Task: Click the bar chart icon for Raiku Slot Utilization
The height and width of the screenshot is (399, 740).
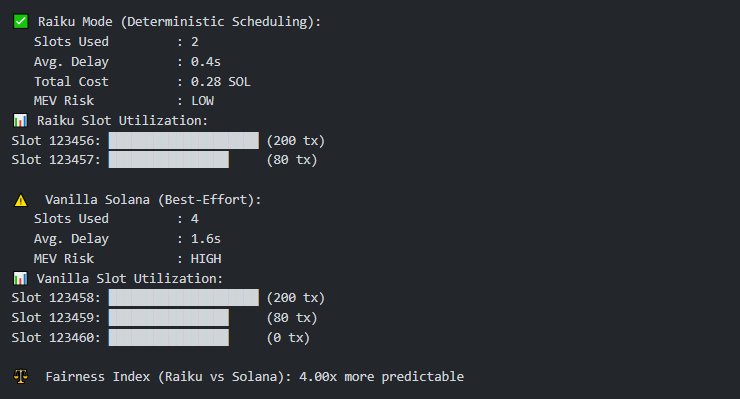Action: pyautogui.click(x=20, y=121)
